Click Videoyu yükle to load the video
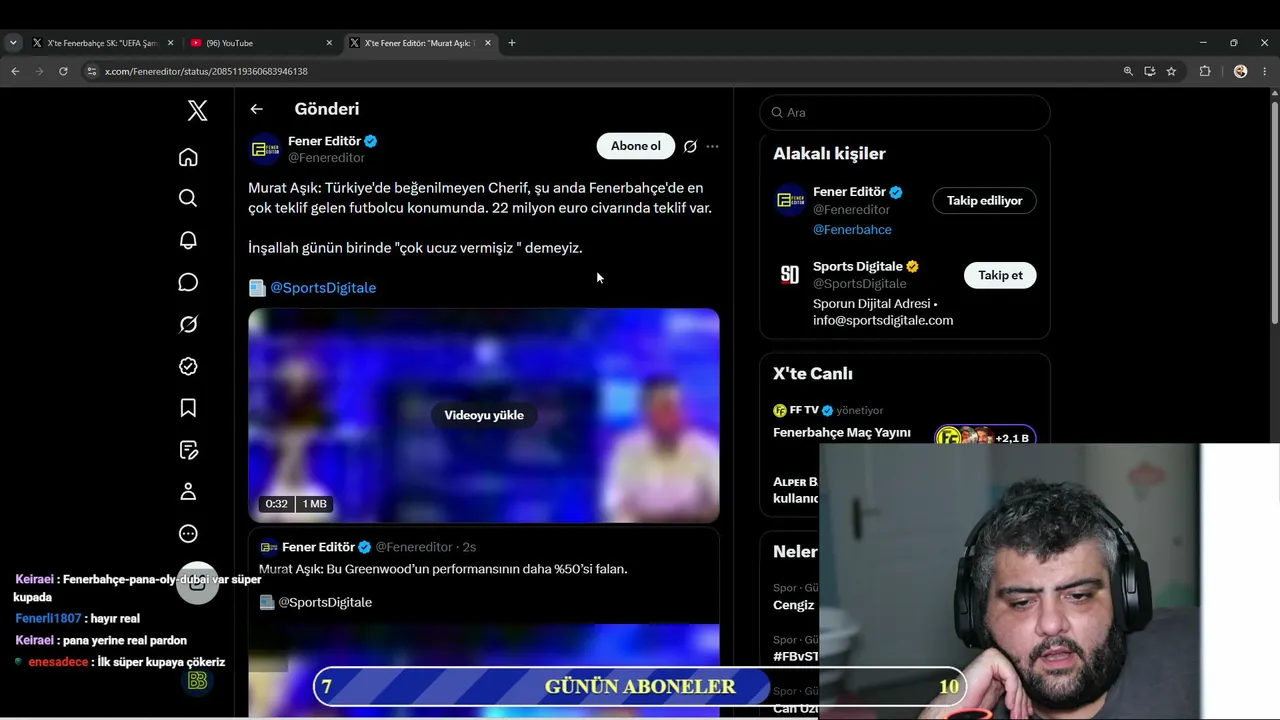The image size is (1280, 720). pos(484,415)
